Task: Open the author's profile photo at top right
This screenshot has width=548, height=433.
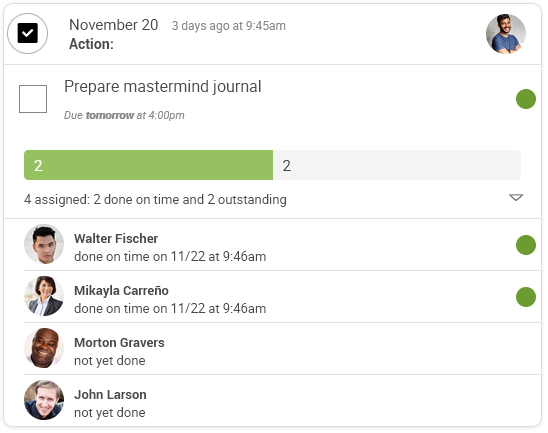Action: pyautogui.click(x=506, y=34)
